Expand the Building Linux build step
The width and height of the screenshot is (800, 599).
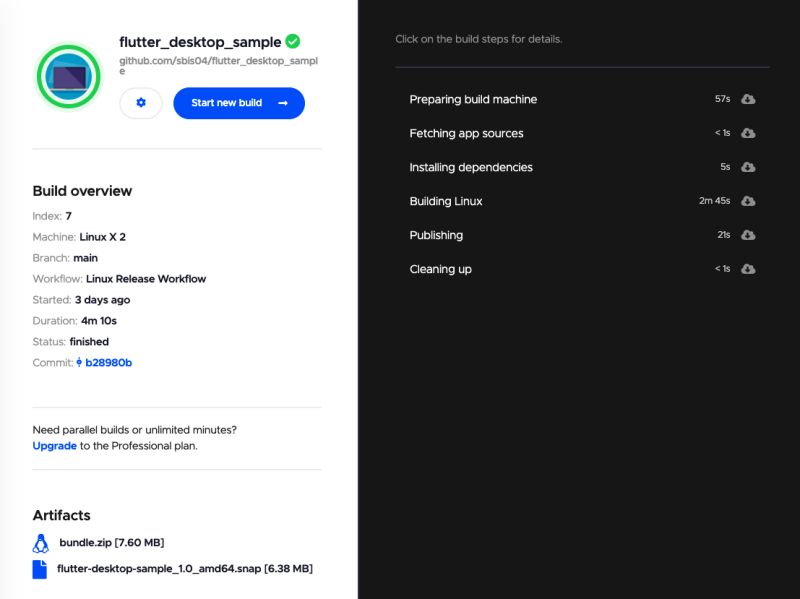pos(445,200)
